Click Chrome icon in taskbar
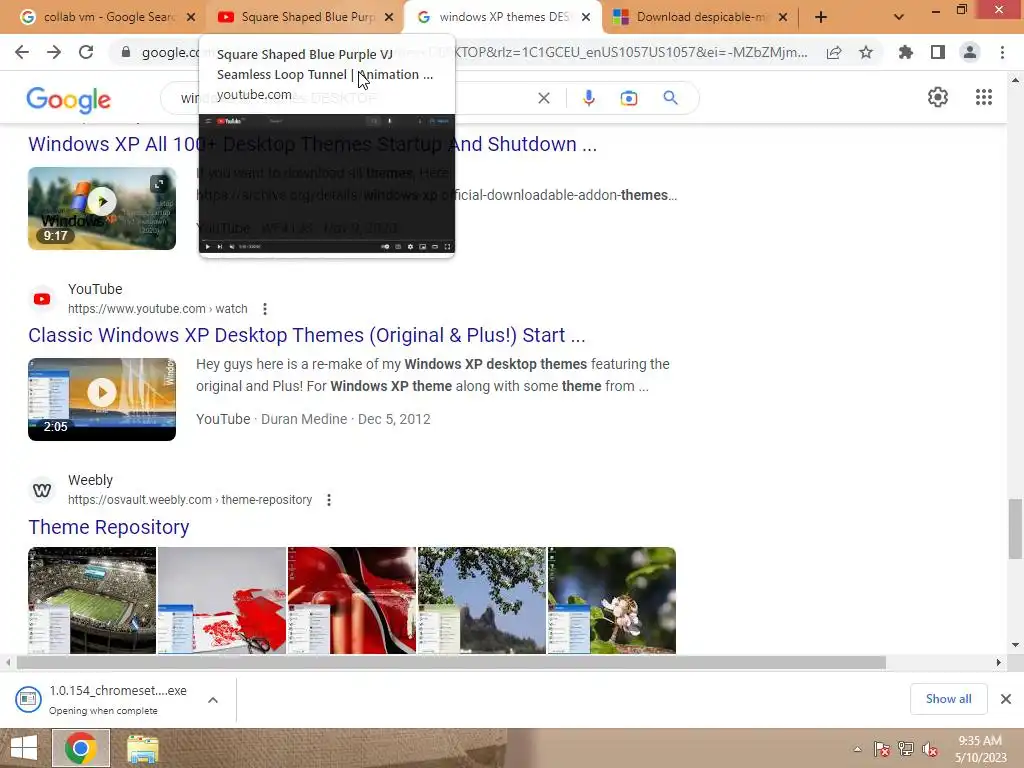 coord(81,748)
